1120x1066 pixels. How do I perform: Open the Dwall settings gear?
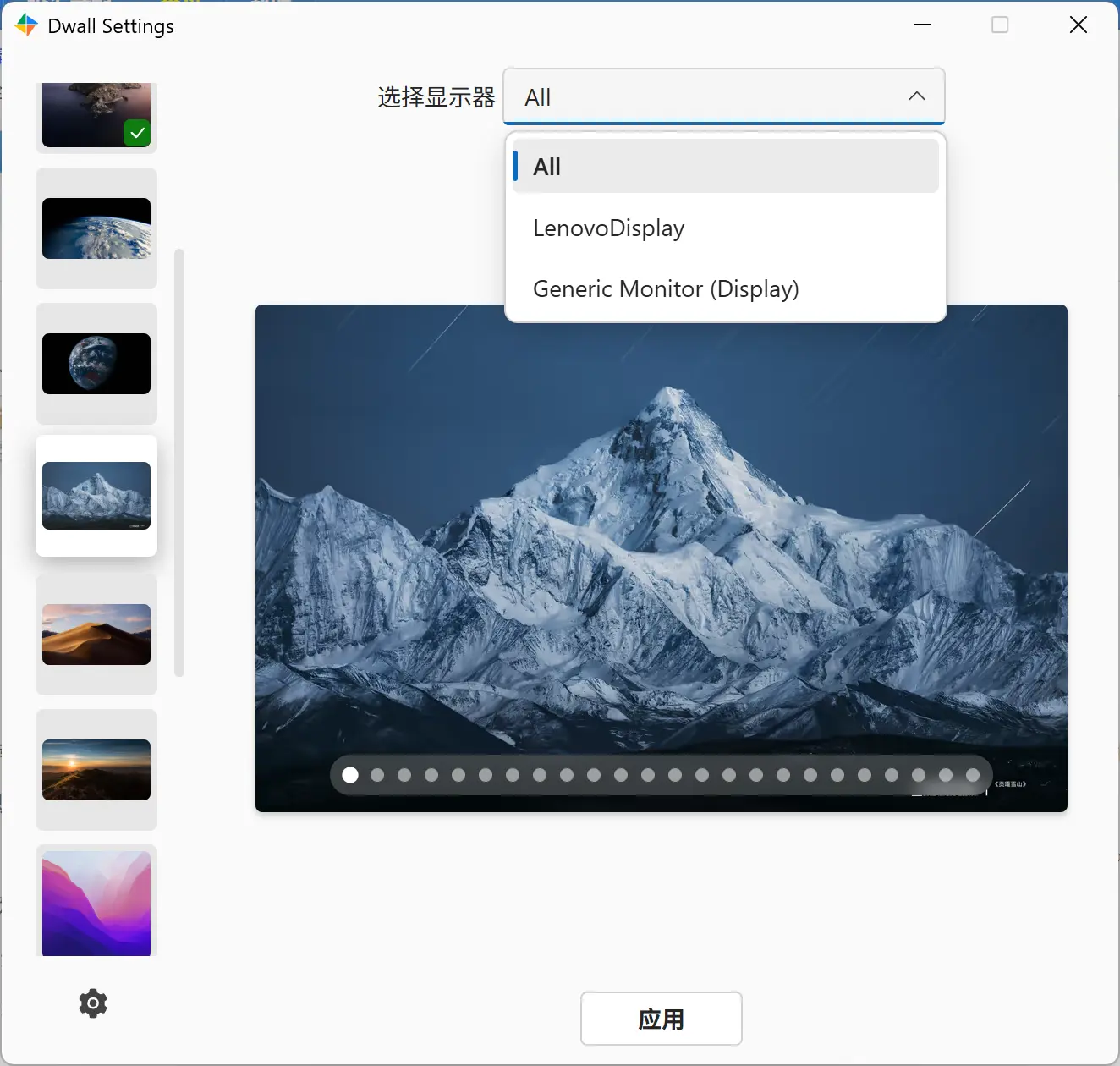[91, 1003]
